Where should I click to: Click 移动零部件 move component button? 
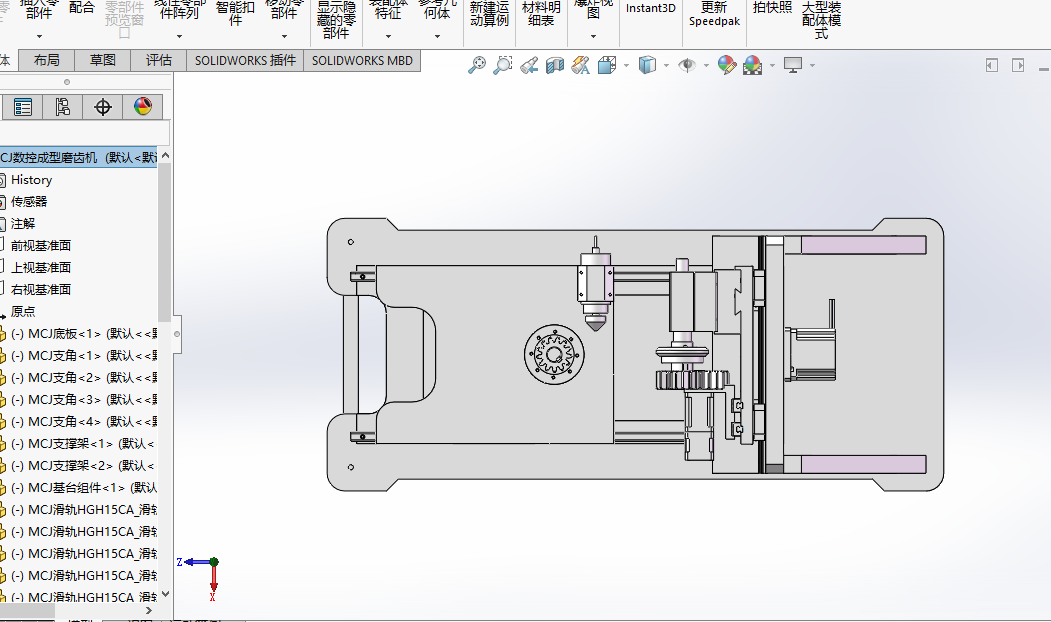pos(284,9)
